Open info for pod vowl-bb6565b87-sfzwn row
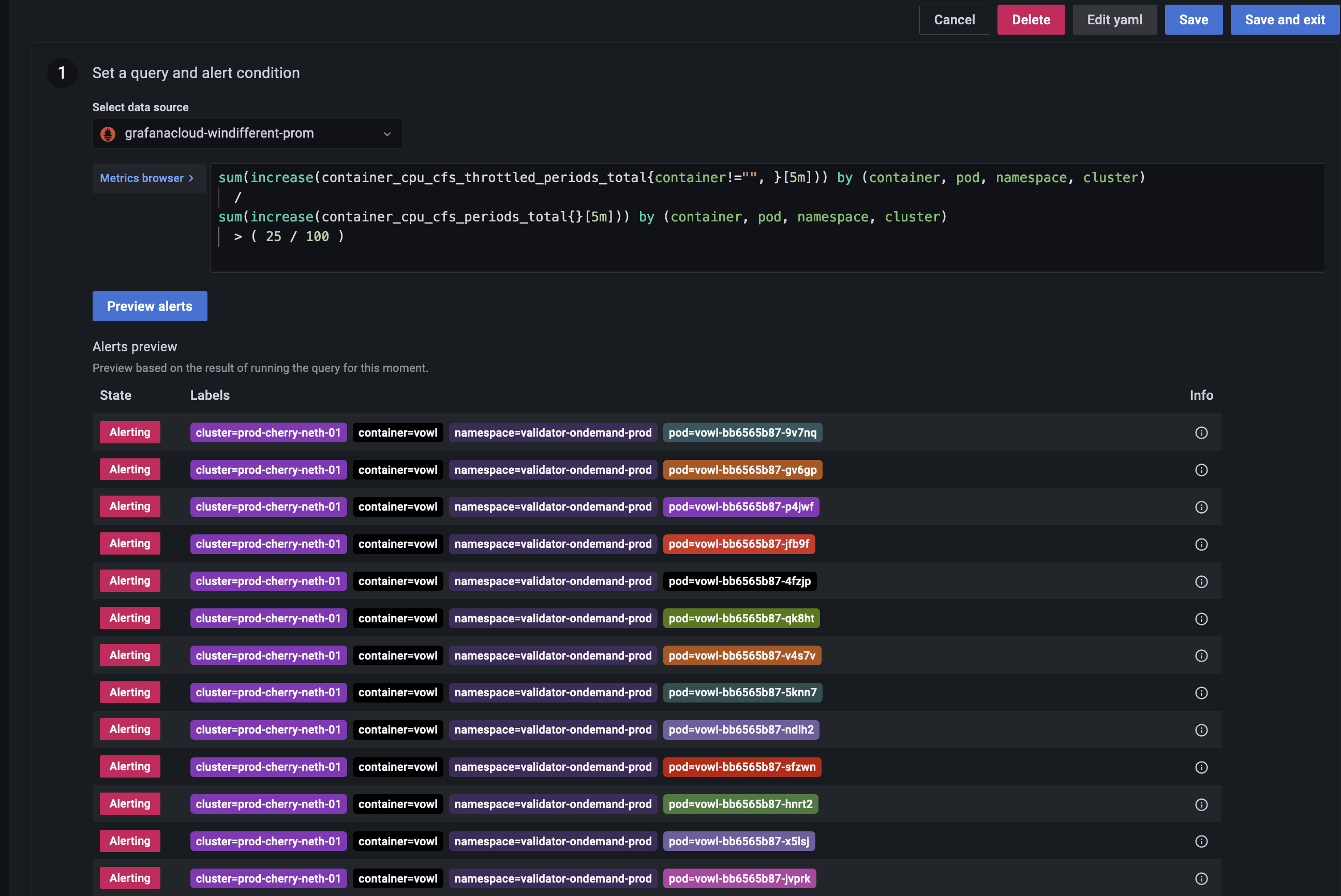The image size is (1341, 896). pyautogui.click(x=1201, y=767)
